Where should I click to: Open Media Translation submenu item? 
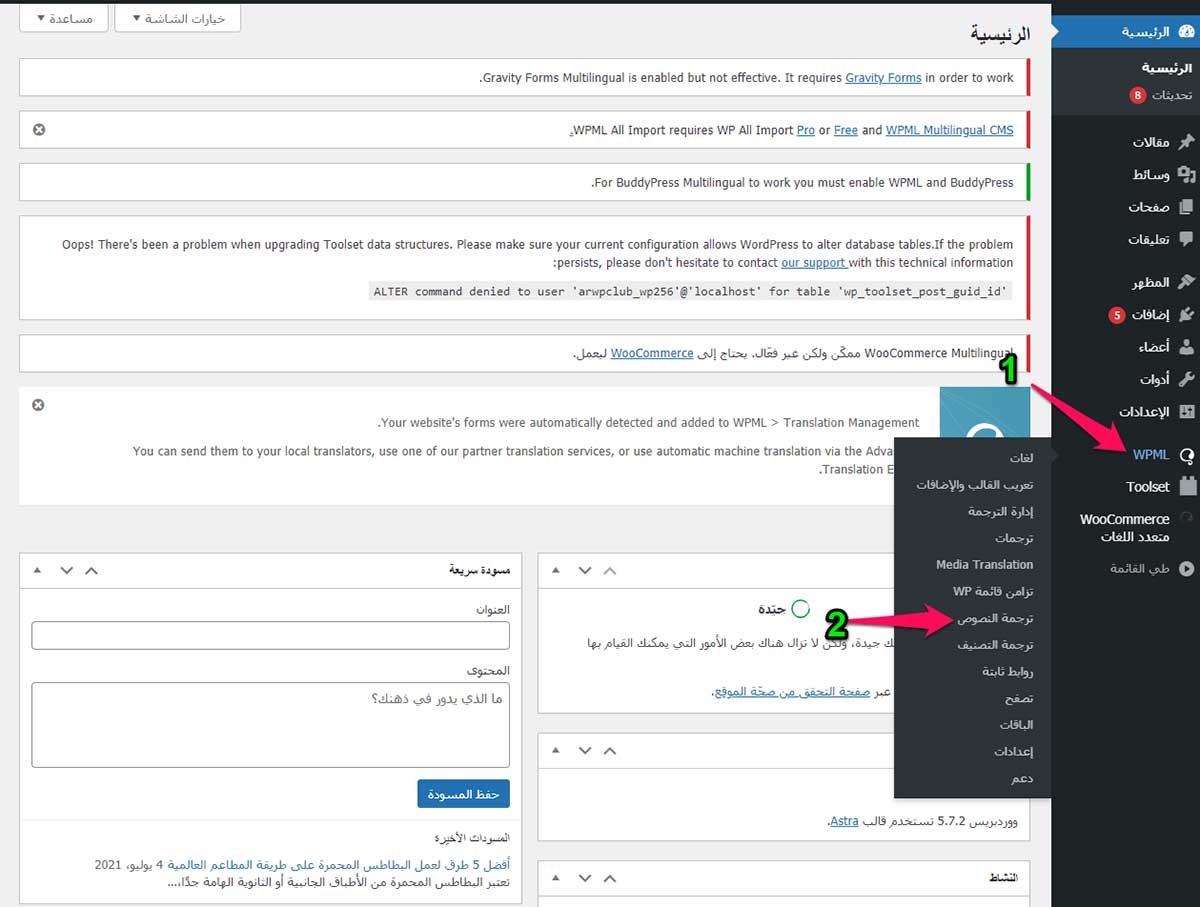(x=984, y=565)
